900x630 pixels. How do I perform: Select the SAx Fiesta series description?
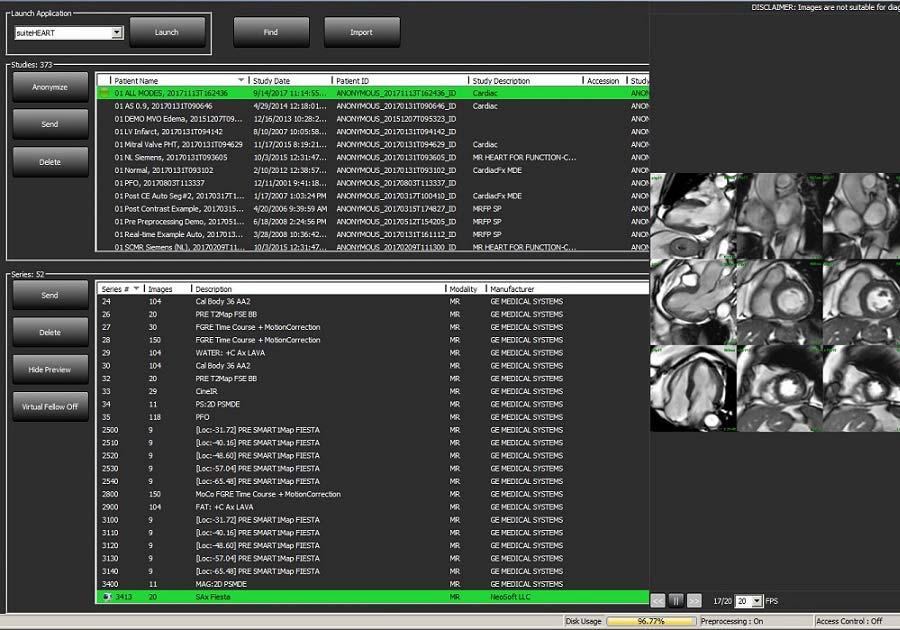tap(213, 597)
